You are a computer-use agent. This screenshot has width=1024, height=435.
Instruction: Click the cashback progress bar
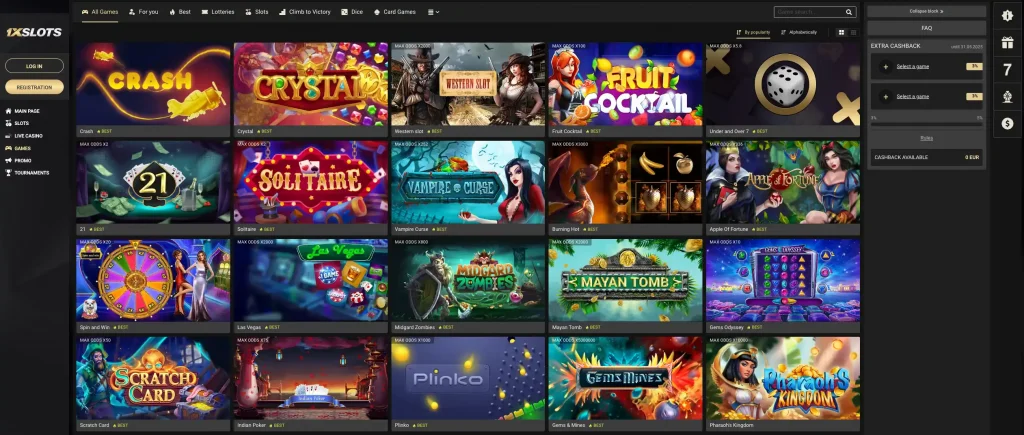(x=926, y=124)
